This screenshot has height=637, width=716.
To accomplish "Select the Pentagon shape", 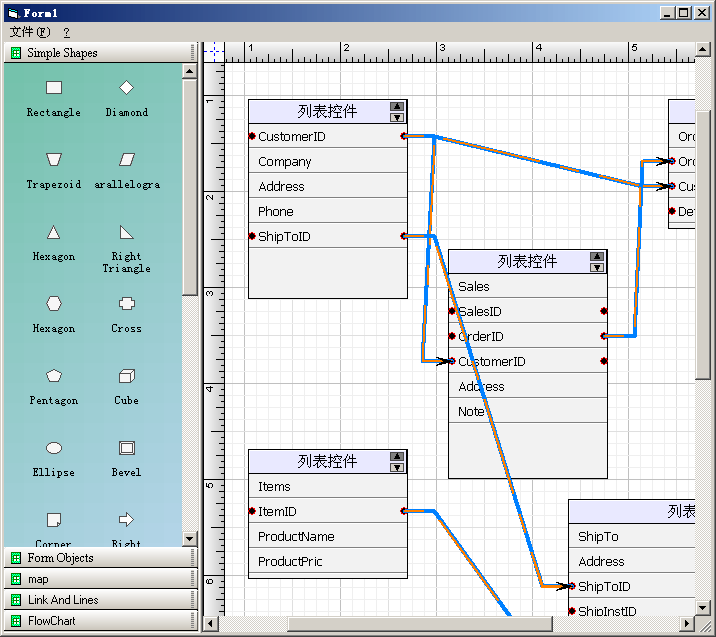I will coord(54,376).
